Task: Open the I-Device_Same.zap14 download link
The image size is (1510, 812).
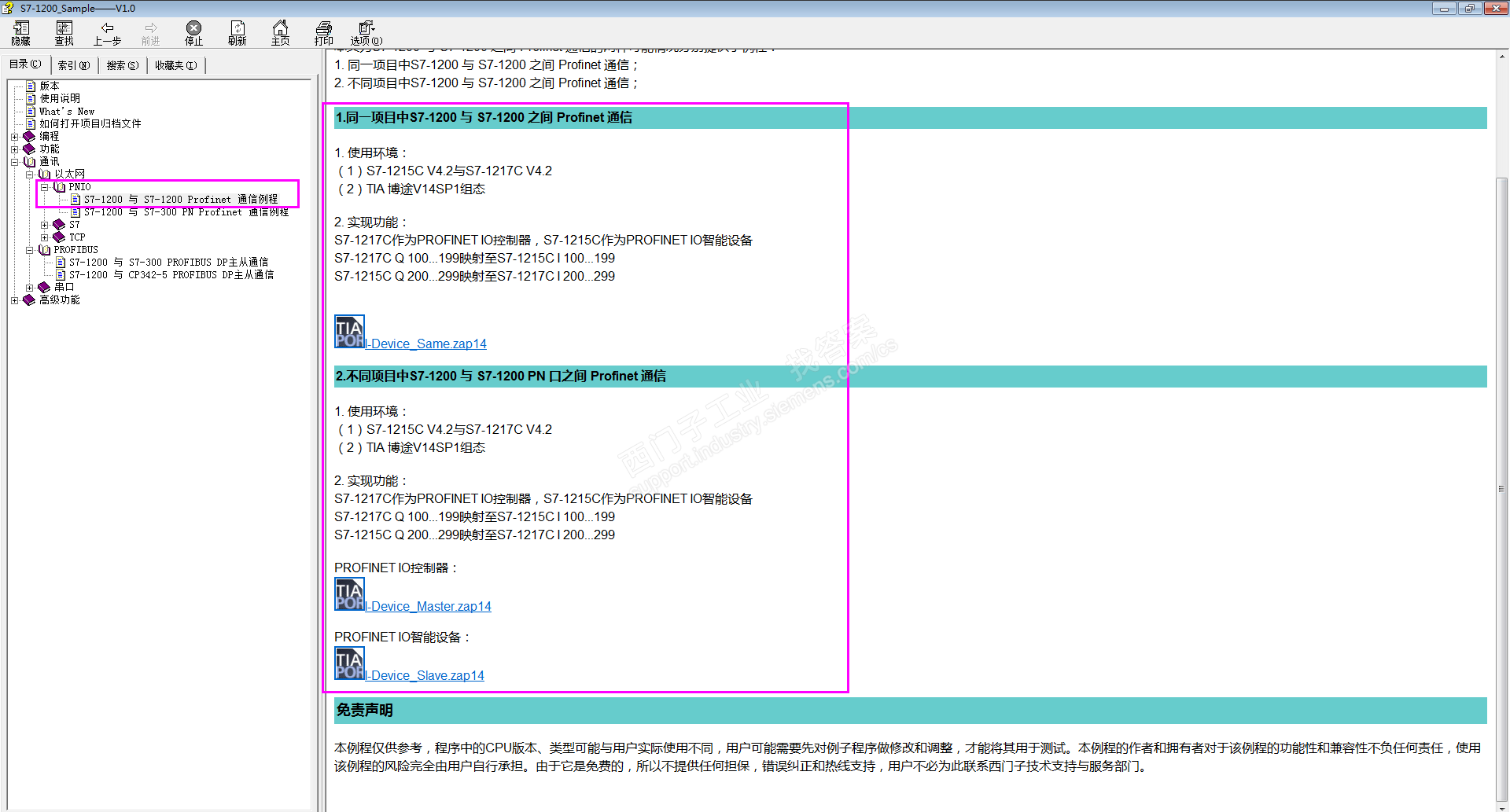Action: (x=425, y=344)
